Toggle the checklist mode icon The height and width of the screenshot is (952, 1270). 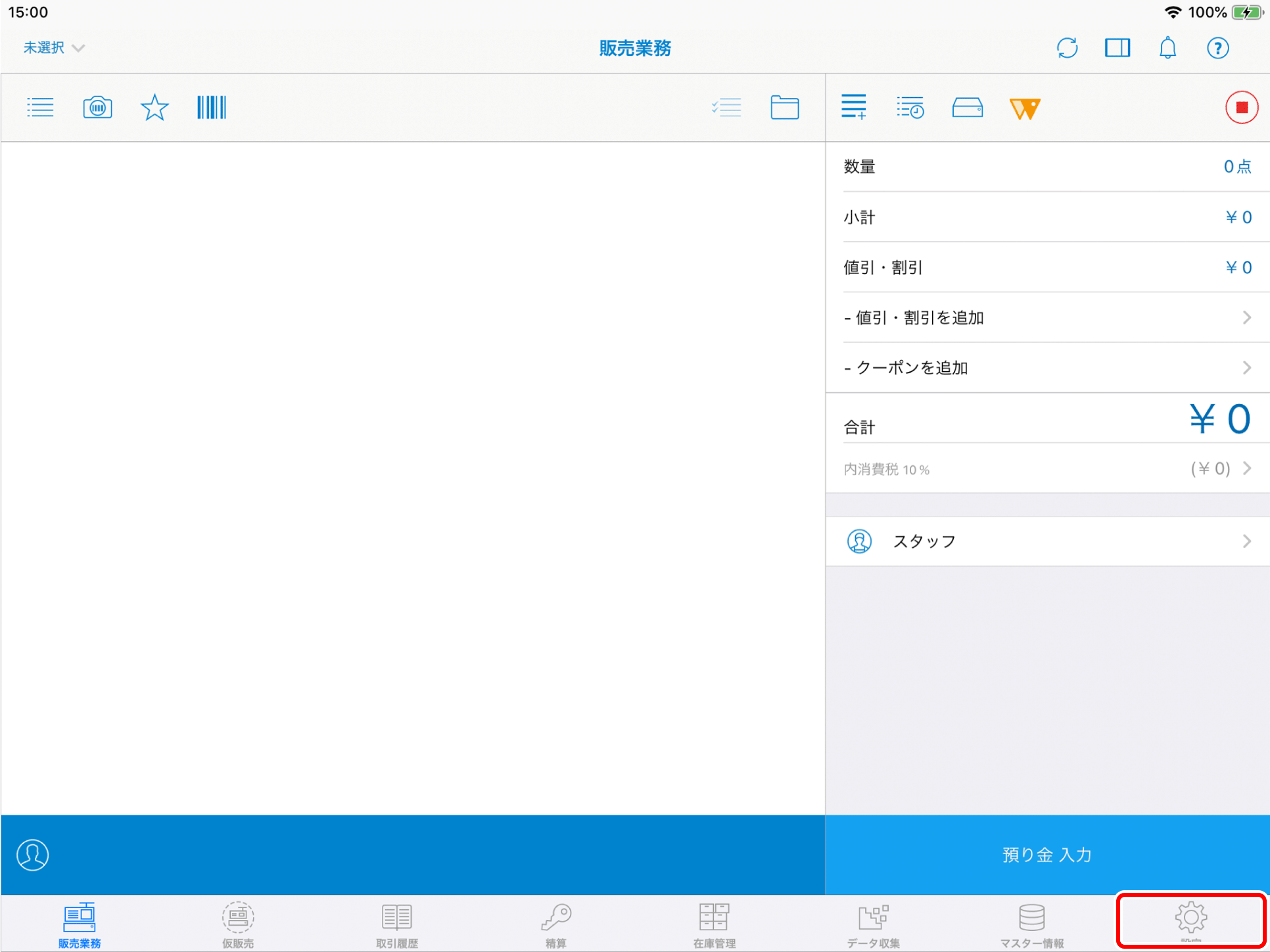pos(726,107)
